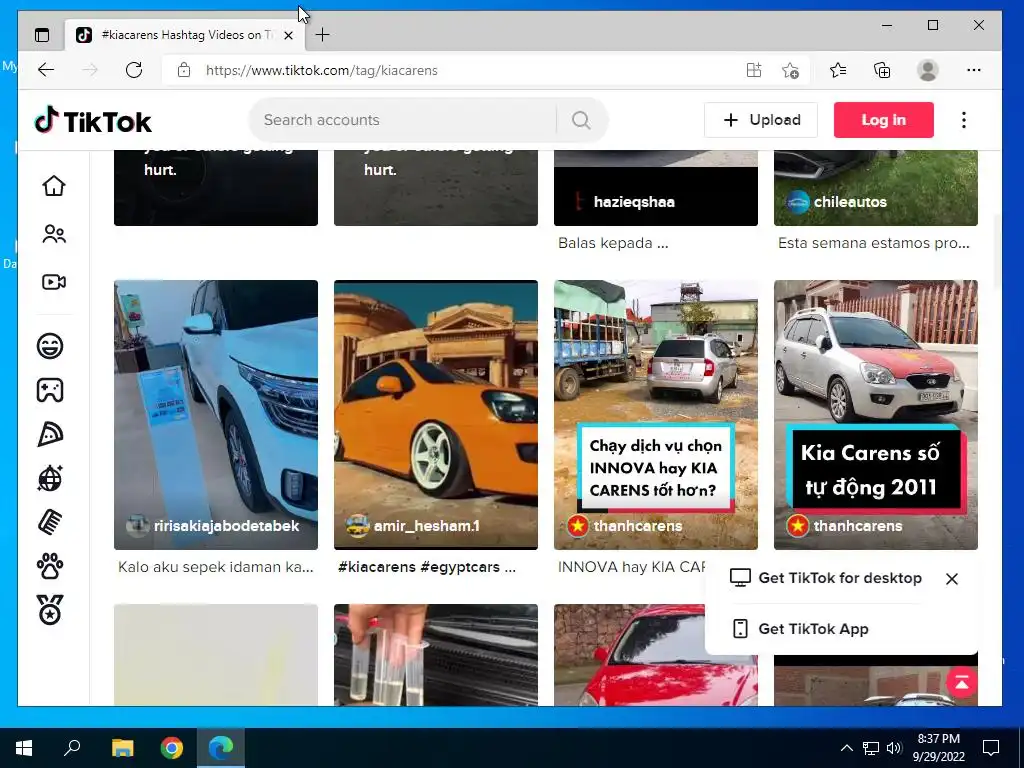Click the browser Back arrow
The width and height of the screenshot is (1024, 768).
(x=46, y=70)
